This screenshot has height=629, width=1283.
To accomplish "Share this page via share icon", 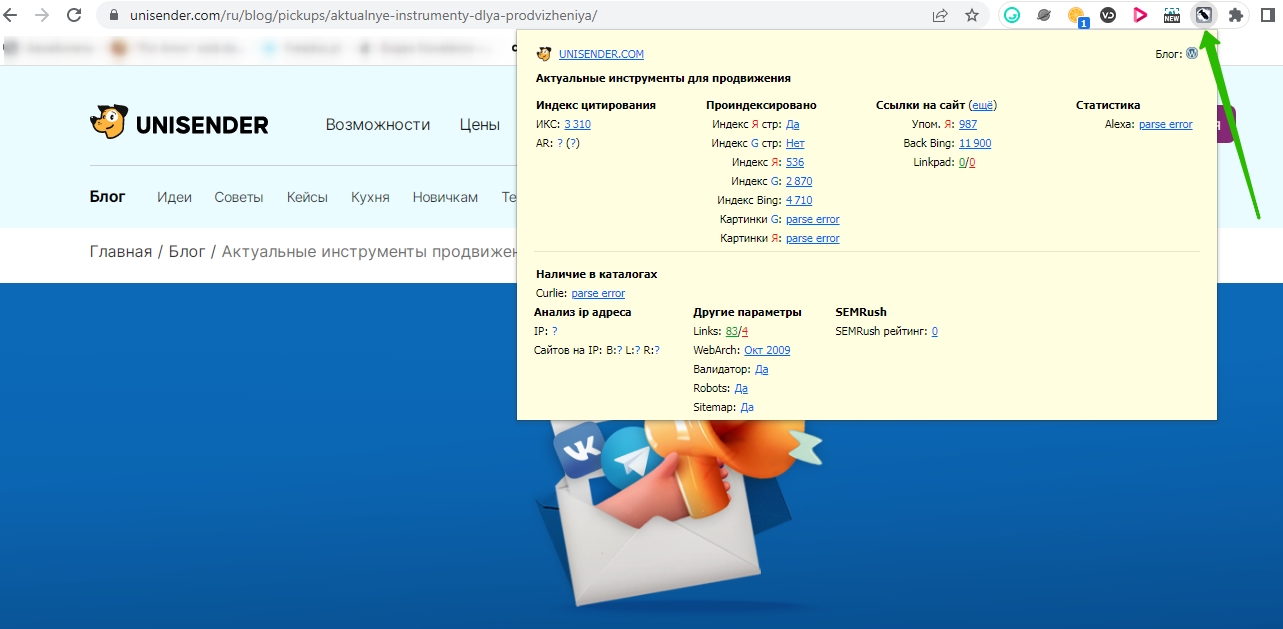I will [x=940, y=15].
